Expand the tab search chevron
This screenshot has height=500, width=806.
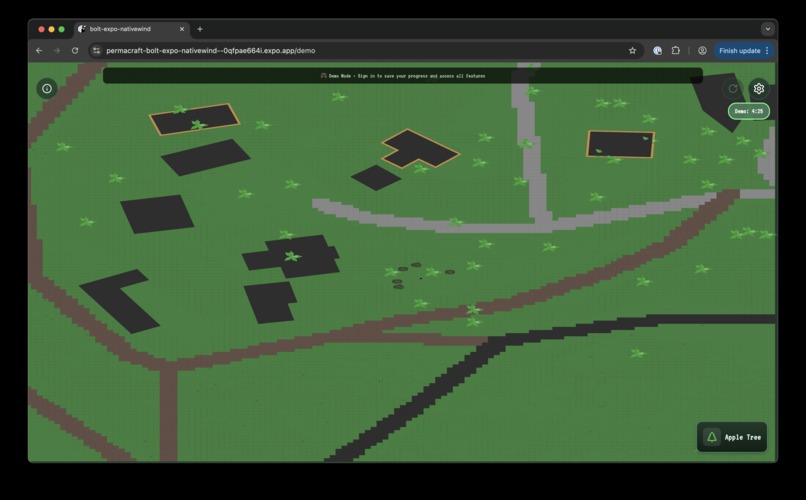767,29
